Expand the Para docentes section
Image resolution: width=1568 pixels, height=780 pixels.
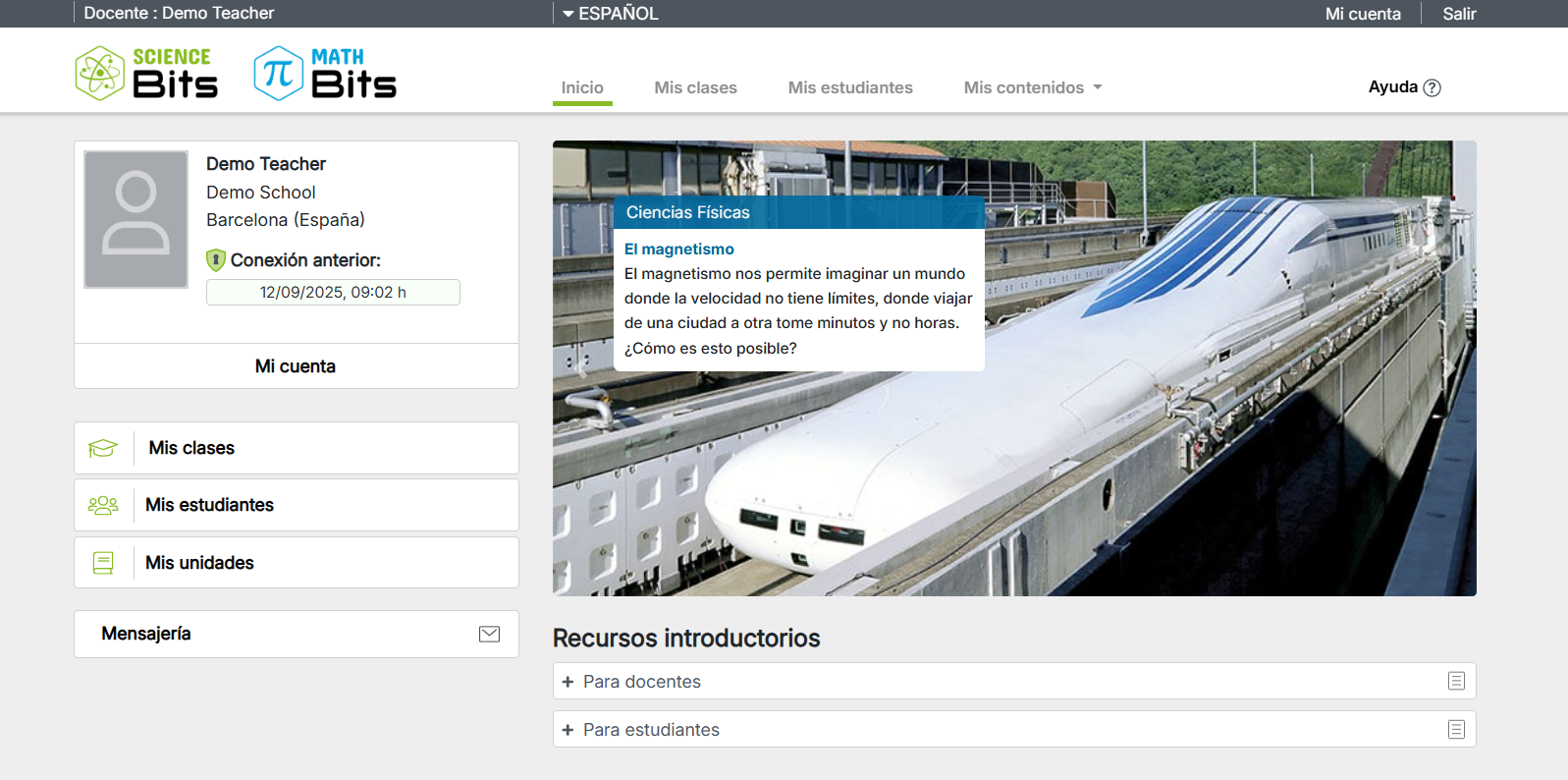coord(568,682)
